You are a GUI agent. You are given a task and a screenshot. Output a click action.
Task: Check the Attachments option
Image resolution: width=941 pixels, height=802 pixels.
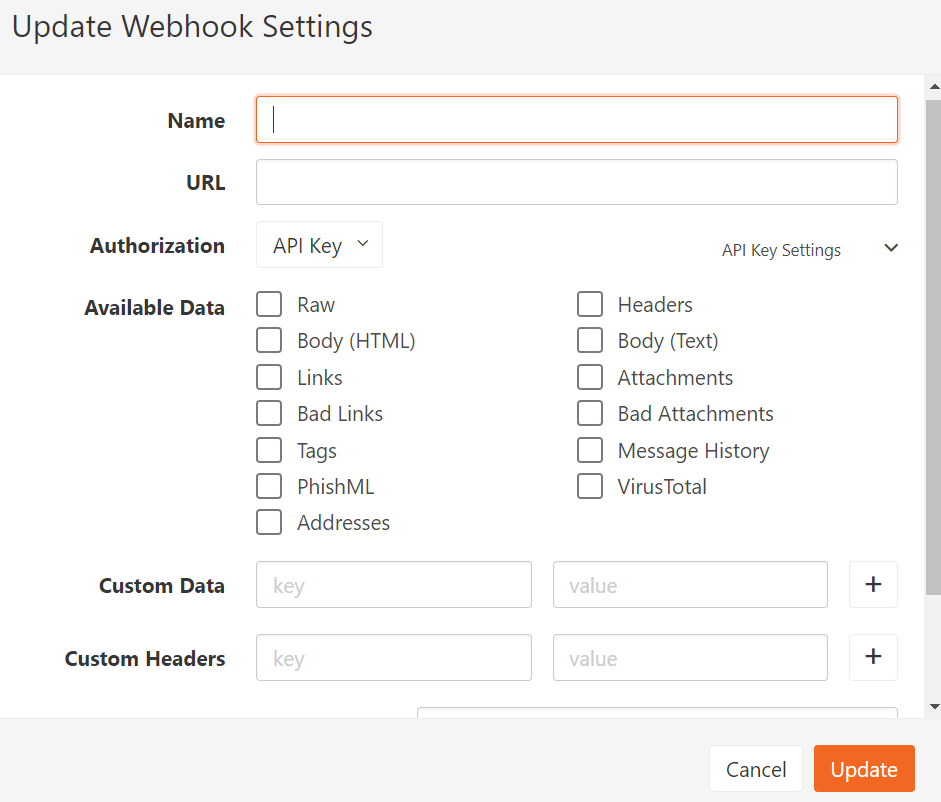point(590,377)
